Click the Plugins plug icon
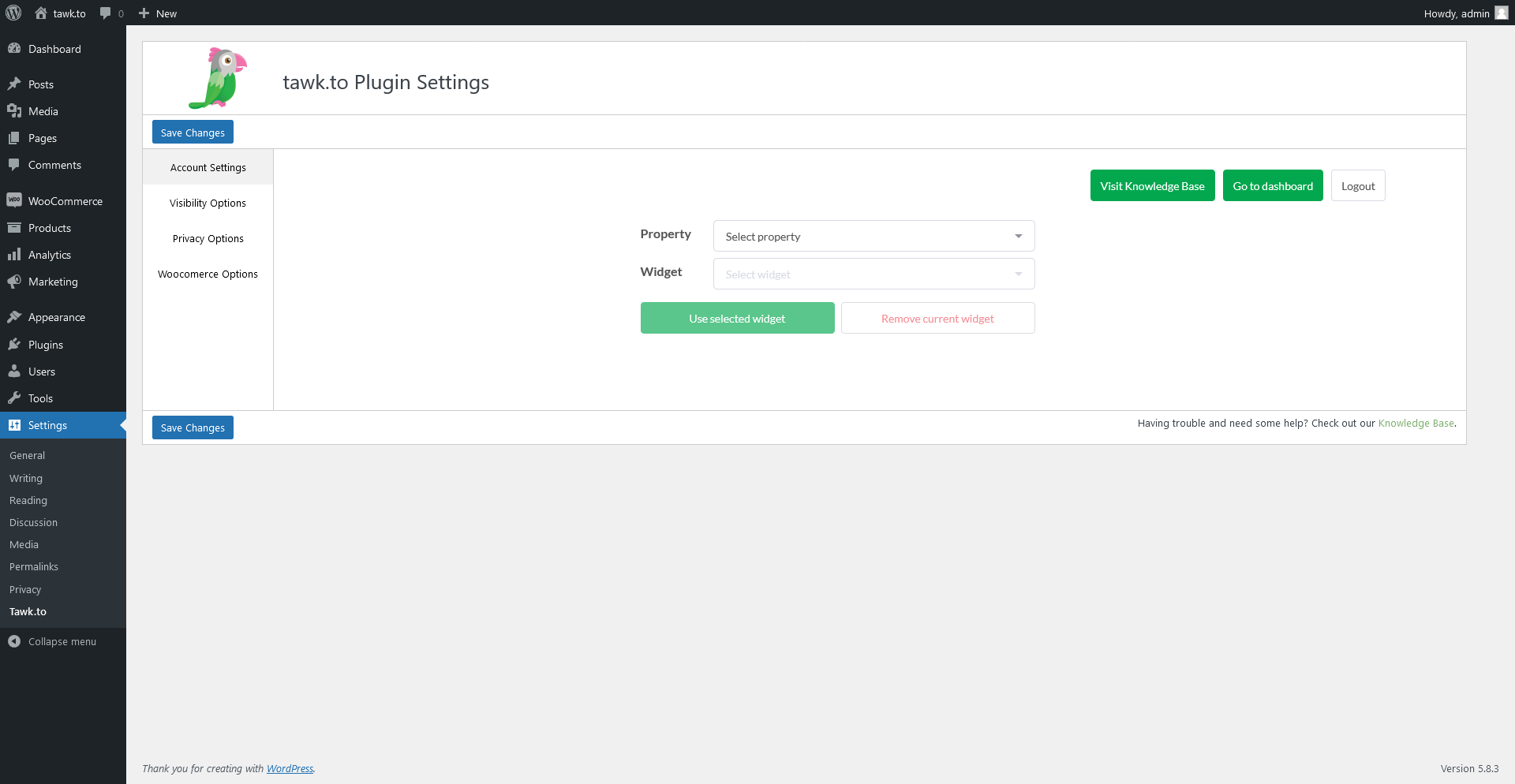This screenshot has height=784, width=1515. 14,345
